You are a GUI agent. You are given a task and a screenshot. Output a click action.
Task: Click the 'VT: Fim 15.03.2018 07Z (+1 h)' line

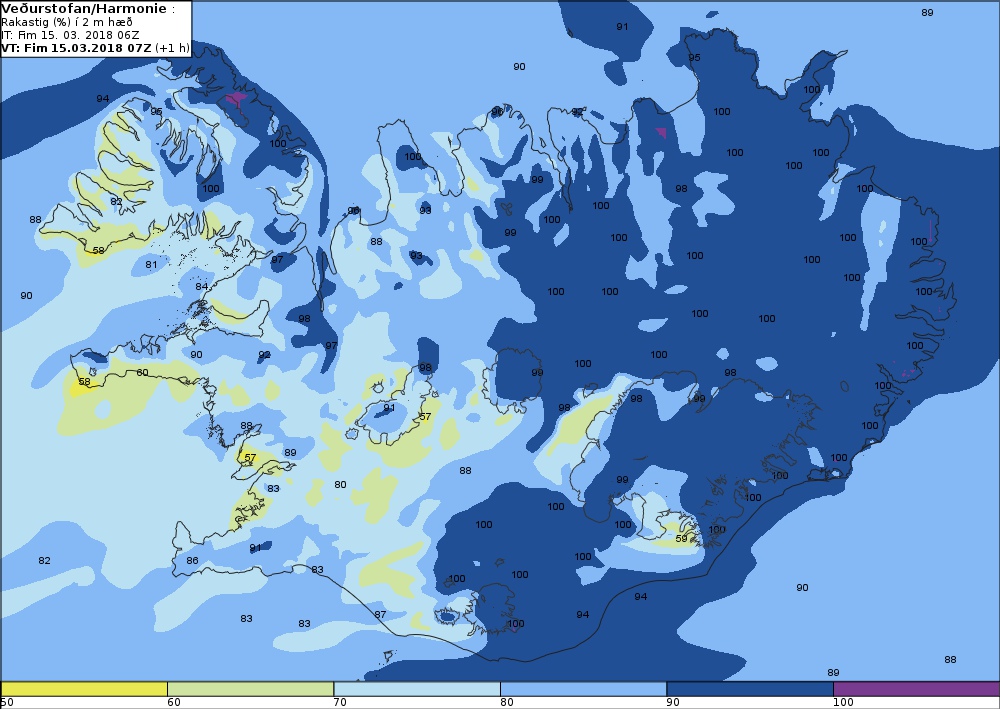96,48
